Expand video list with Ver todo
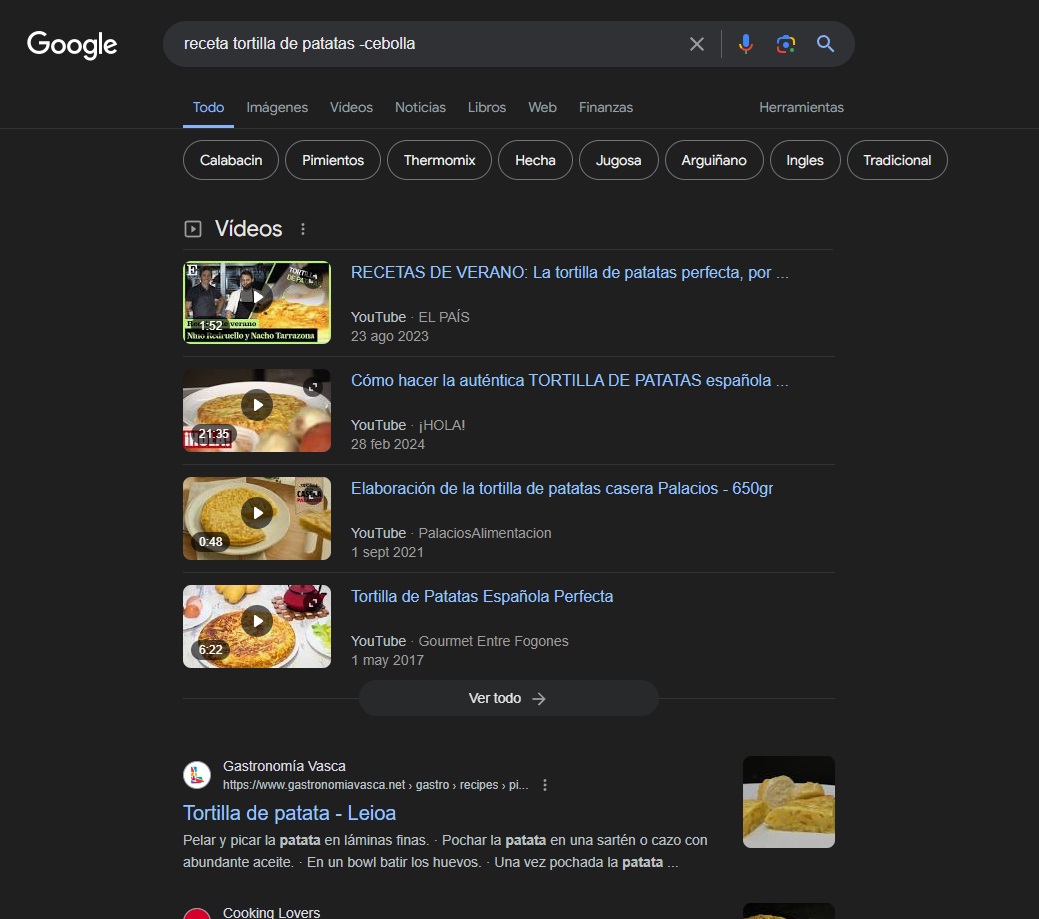Image resolution: width=1039 pixels, height=919 pixels. click(508, 698)
